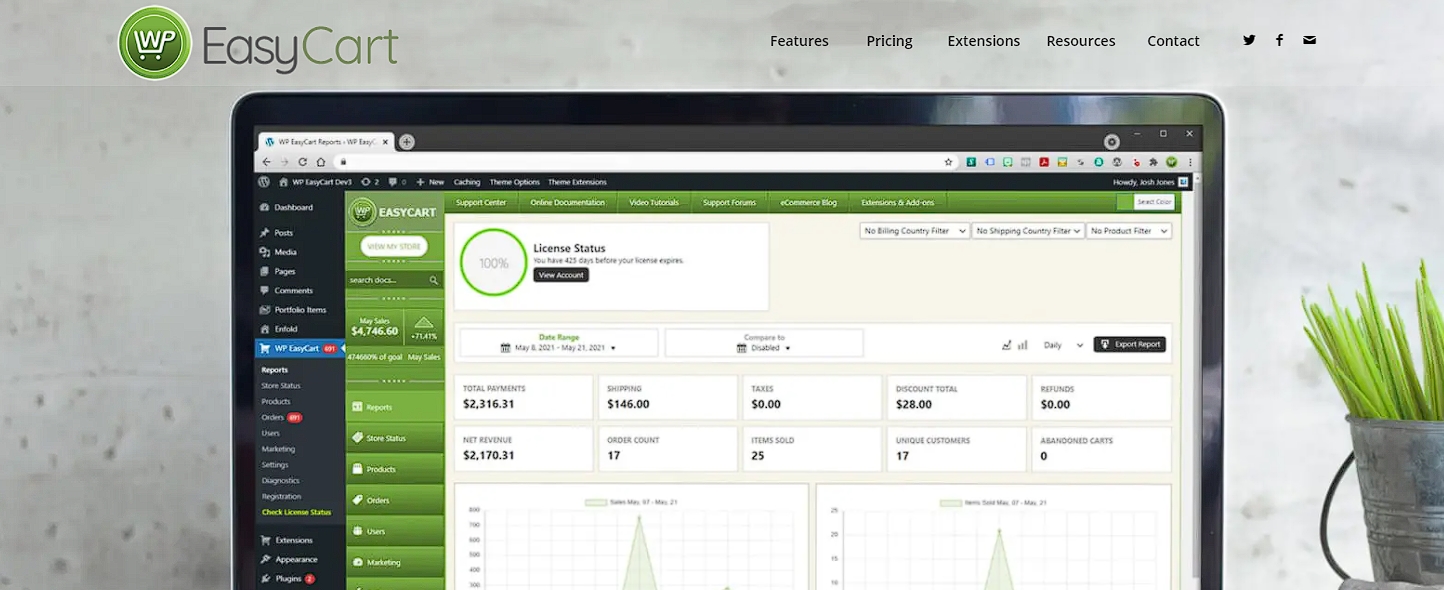This screenshot has width=1444, height=590.
Task: Open the Online Documentation tab
Action: pos(567,202)
